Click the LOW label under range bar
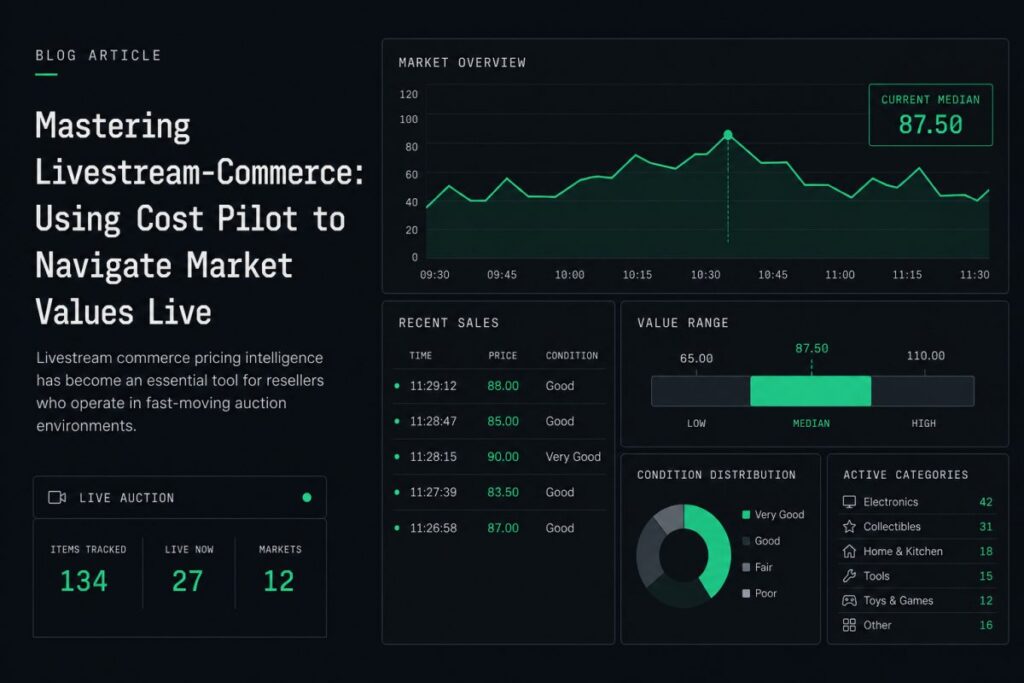This screenshot has height=683, width=1024. click(696, 423)
